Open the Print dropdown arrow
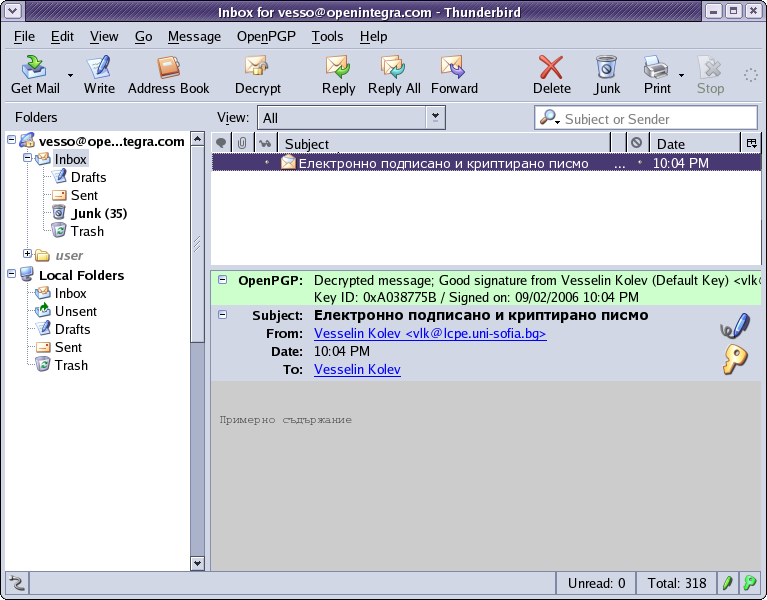 coord(681,75)
